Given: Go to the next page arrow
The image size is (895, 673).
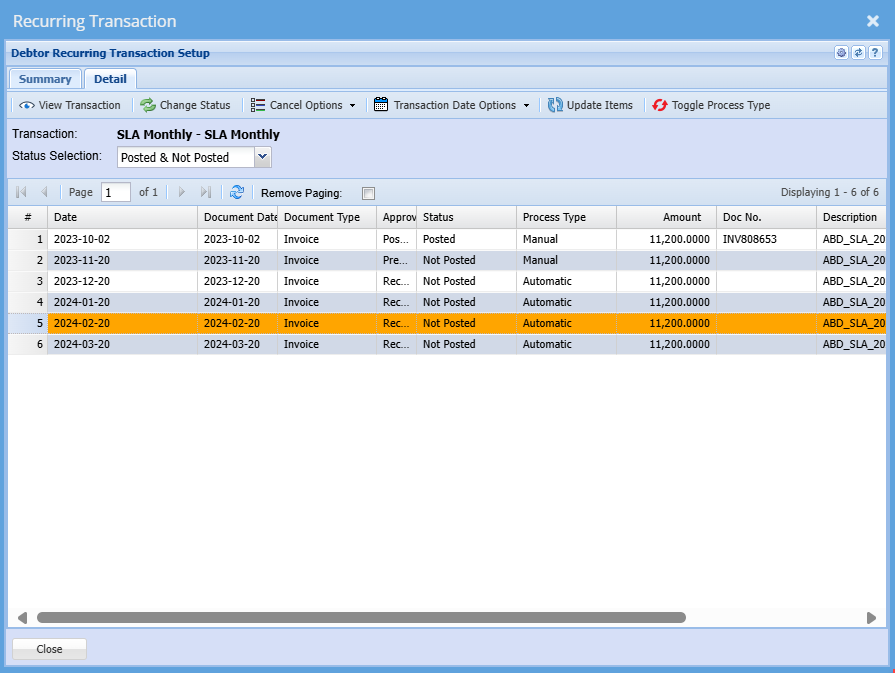Looking at the screenshot, I should click(182, 192).
